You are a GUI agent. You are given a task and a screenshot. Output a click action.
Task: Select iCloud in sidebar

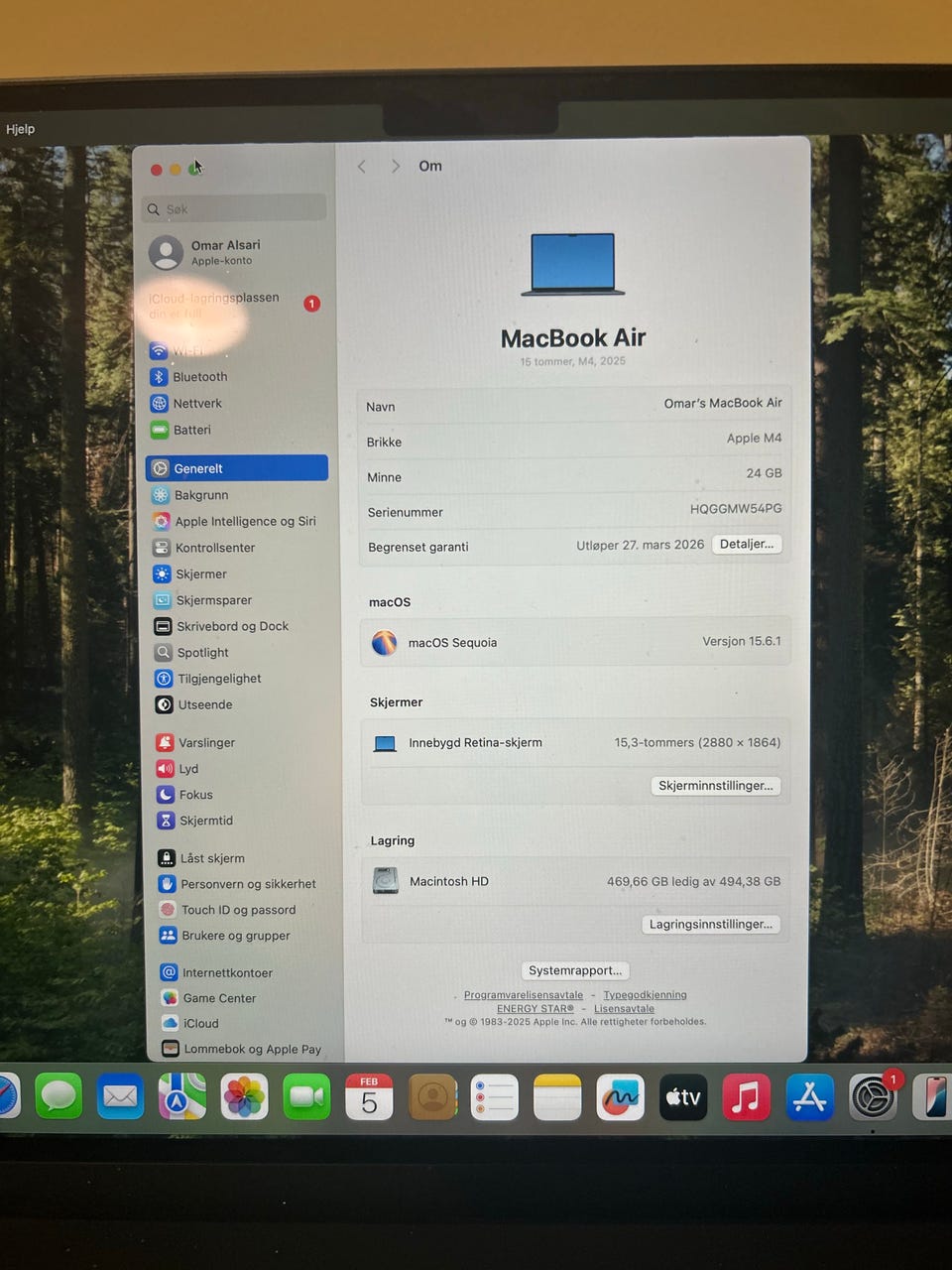tap(190, 1023)
